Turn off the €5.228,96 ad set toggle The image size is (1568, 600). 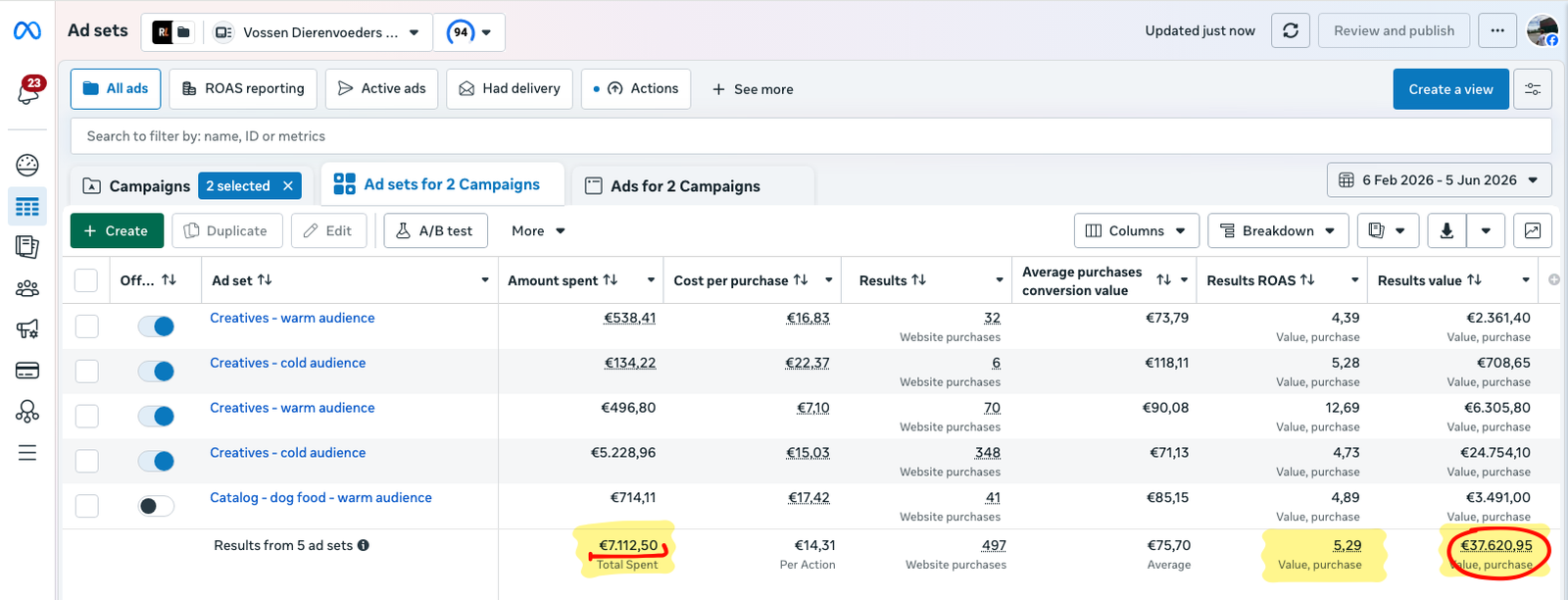(156, 461)
